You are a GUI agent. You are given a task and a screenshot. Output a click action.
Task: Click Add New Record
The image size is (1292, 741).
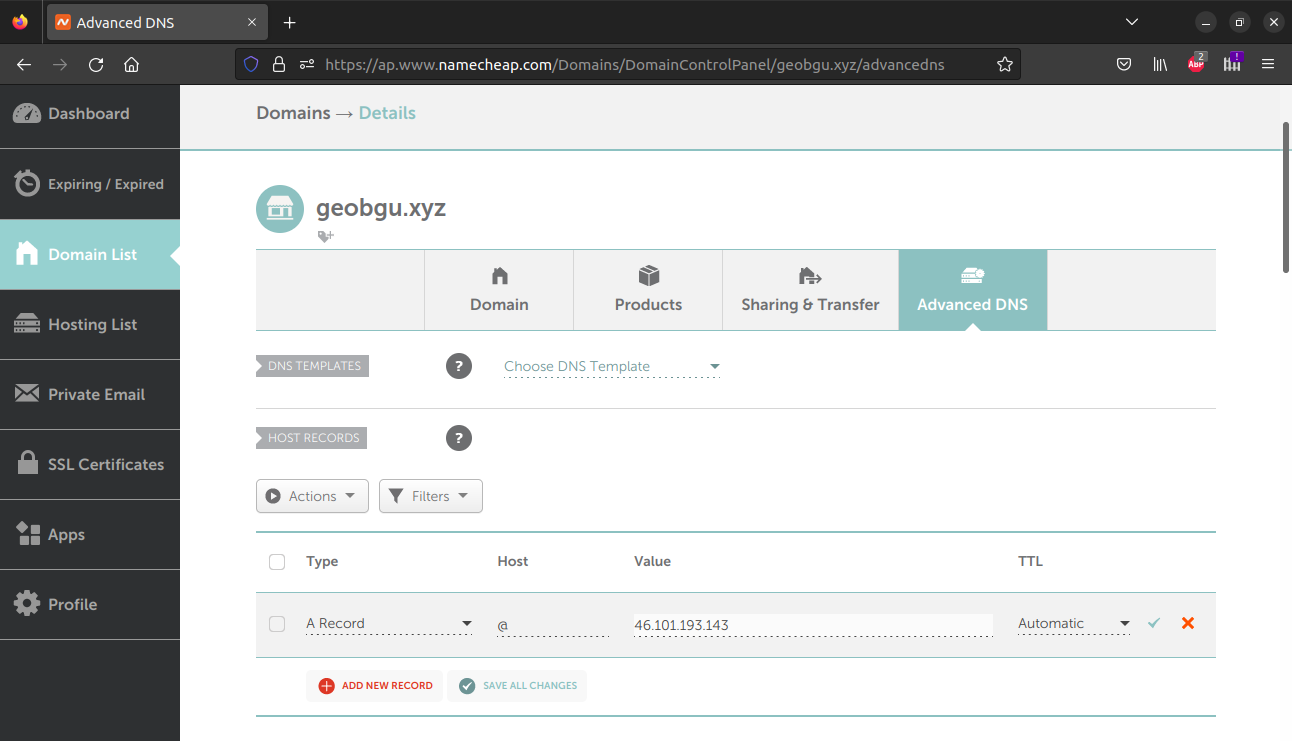375,686
